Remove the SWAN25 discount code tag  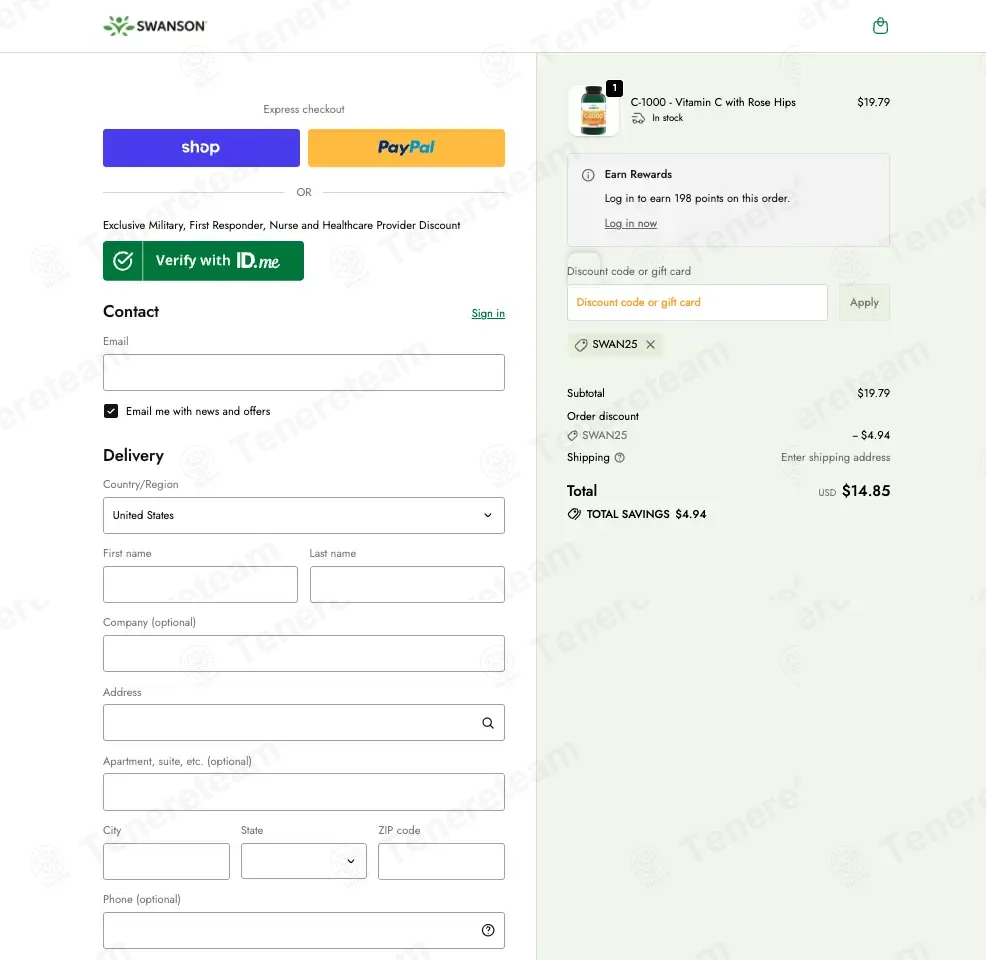pyautogui.click(x=651, y=345)
